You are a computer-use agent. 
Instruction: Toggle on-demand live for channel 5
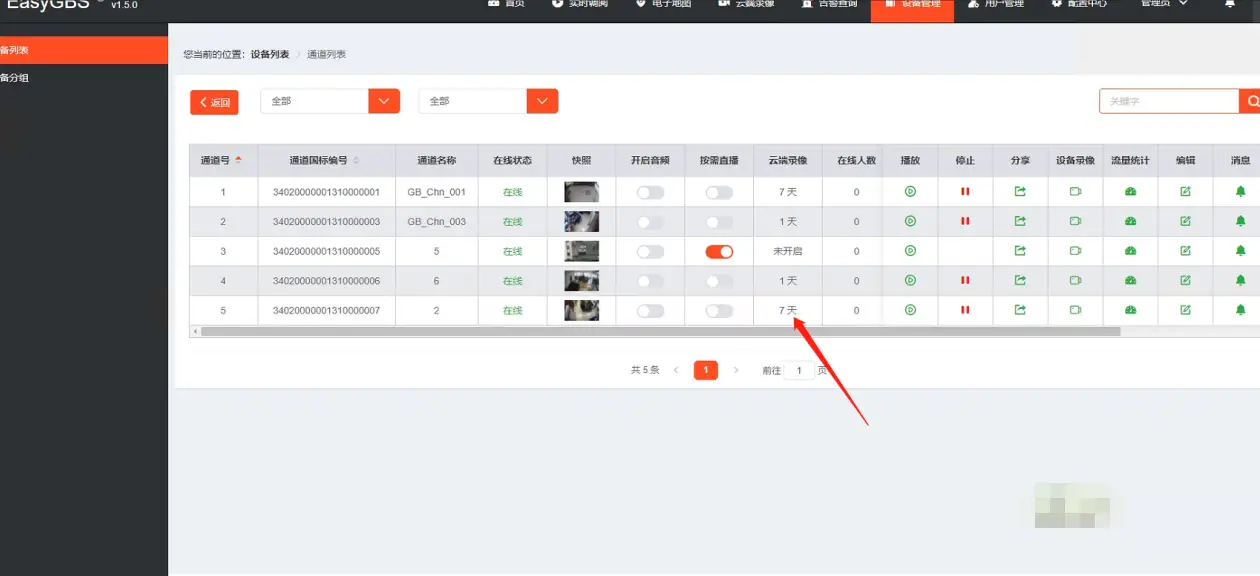(719, 311)
